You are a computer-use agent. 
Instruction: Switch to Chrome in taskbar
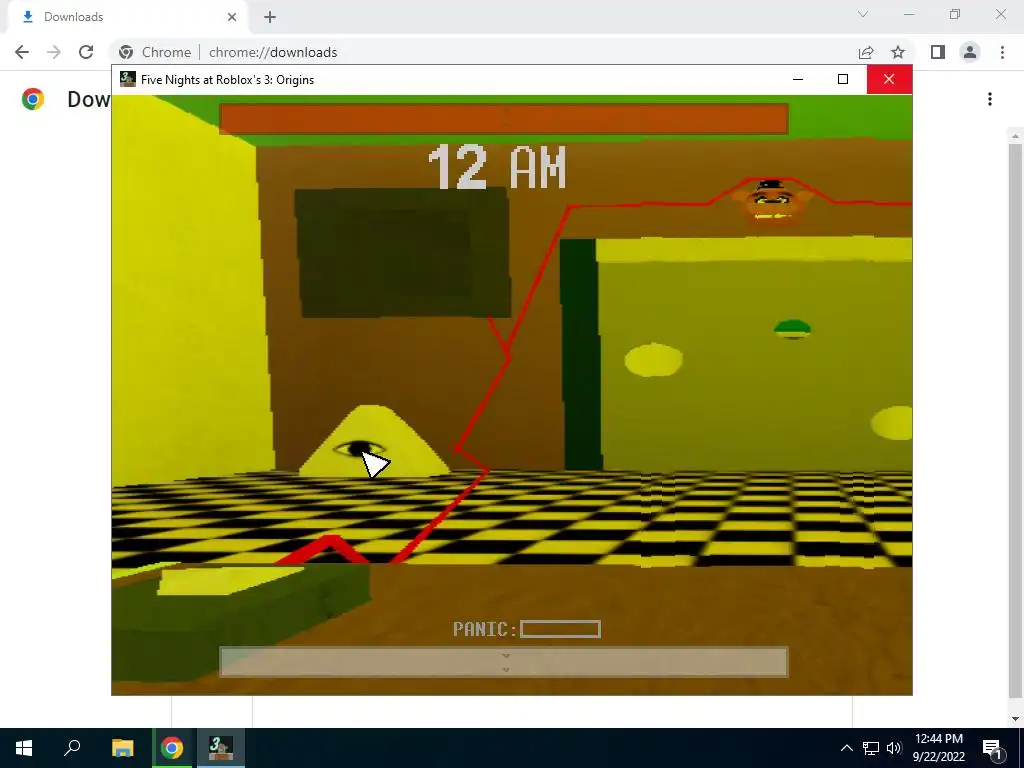click(172, 748)
